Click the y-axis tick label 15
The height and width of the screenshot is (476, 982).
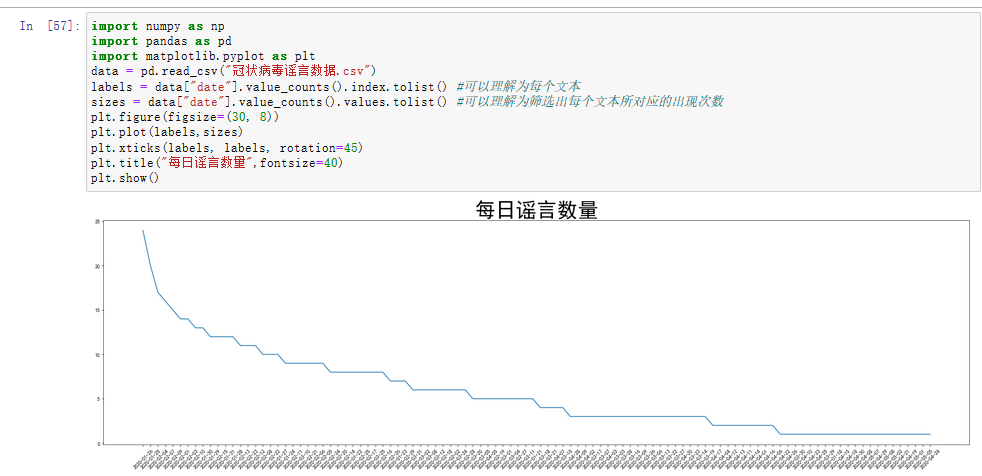97,311
